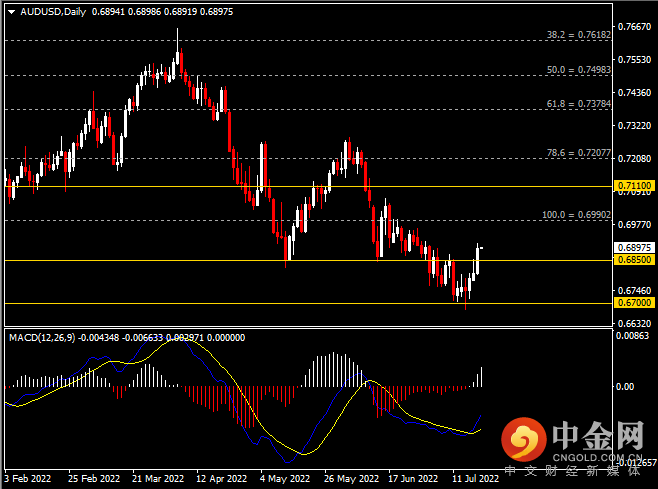658x489 pixels.
Task: Click the 17 Jun 2022 date label
Action: tap(413, 479)
